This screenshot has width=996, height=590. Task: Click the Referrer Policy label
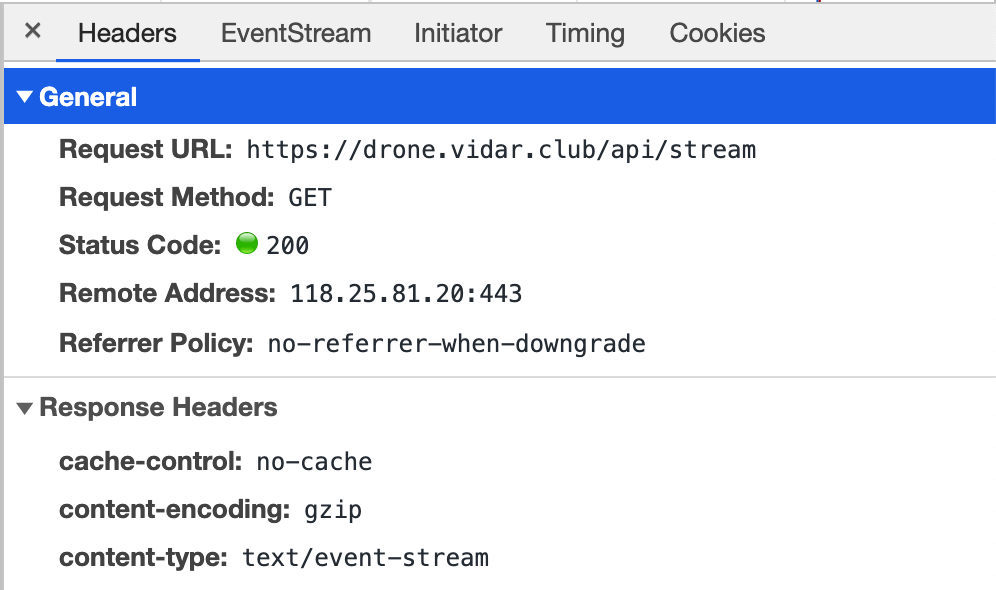(x=156, y=344)
